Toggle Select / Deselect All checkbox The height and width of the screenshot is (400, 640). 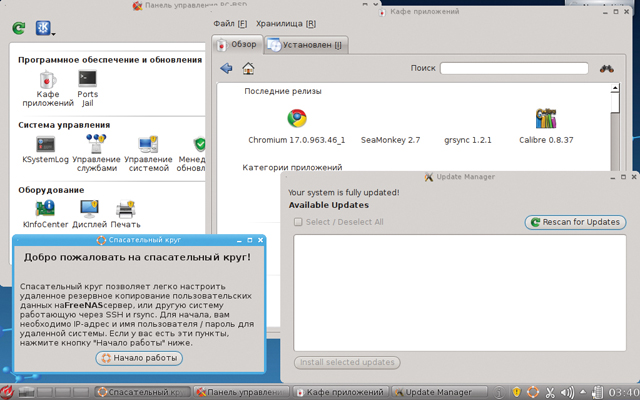coord(298,222)
